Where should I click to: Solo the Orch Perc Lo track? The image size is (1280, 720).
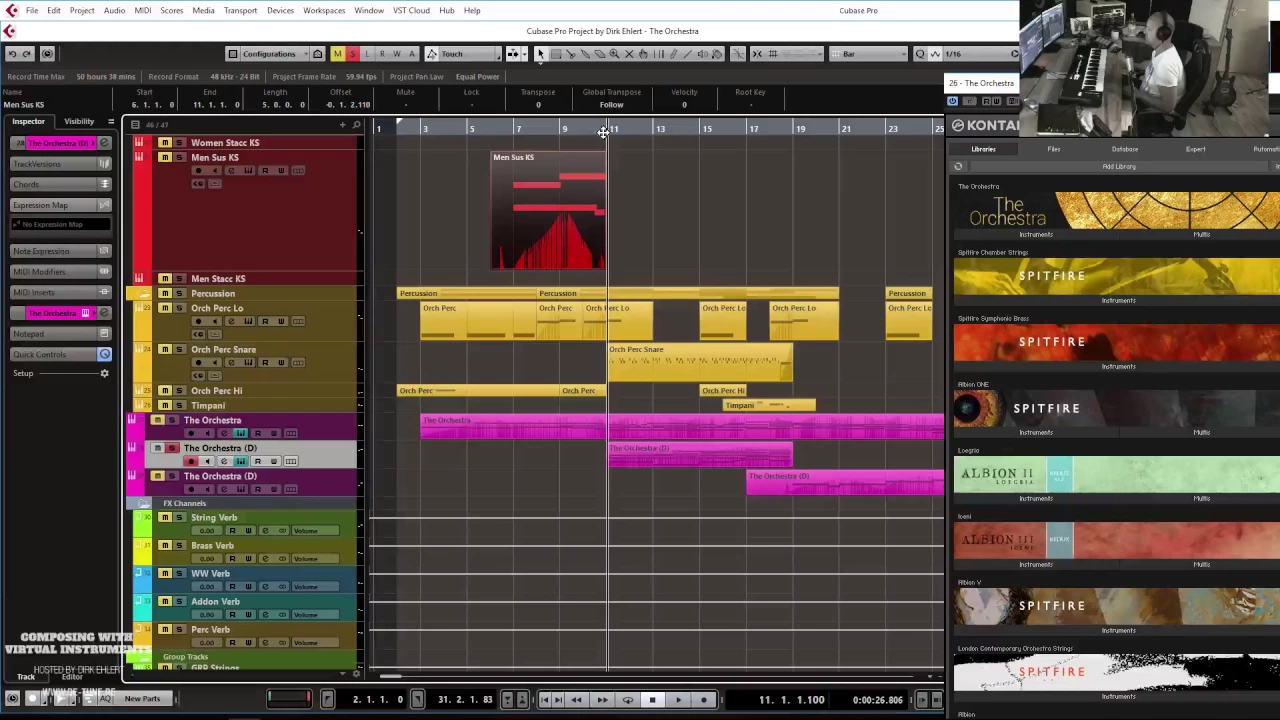tap(180, 308)
